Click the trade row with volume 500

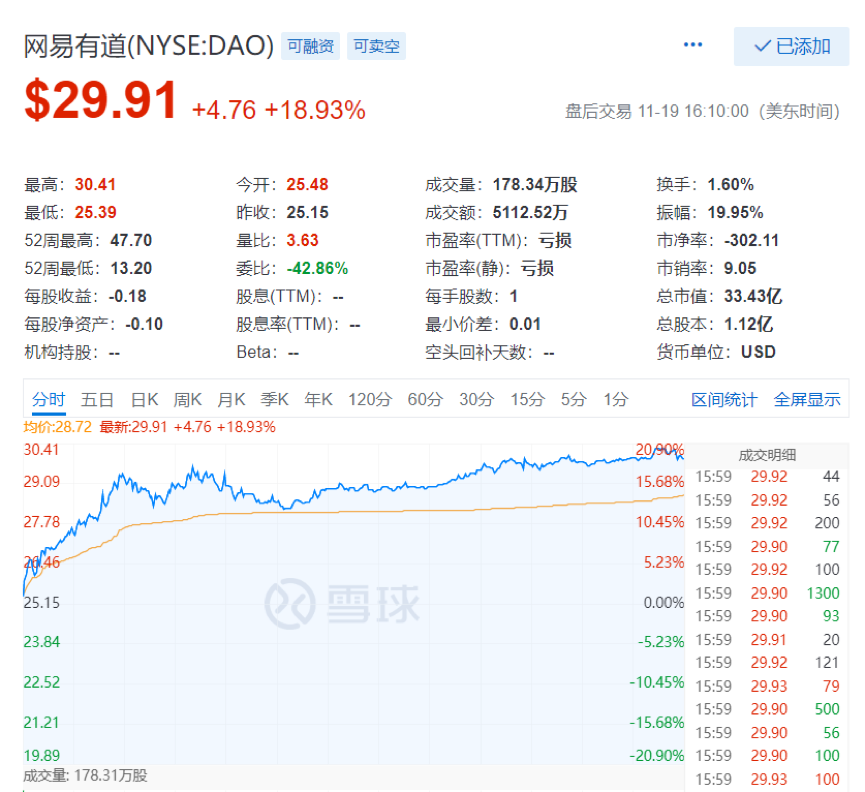click(767, 709)
